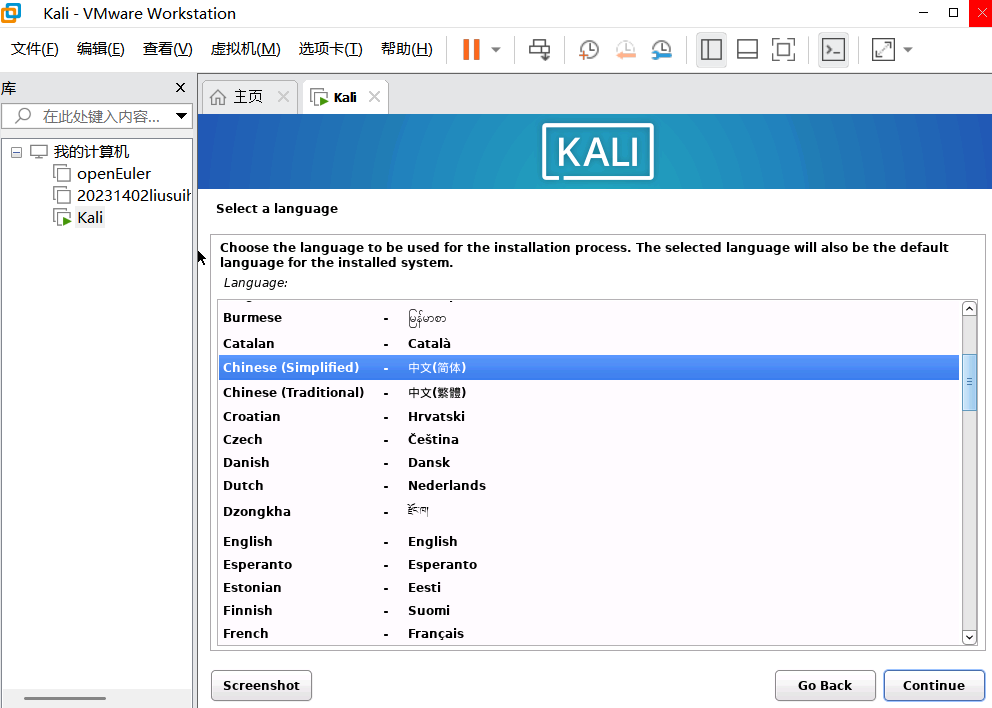The height and width of the screenshot is (708, 992).
Task: Select Finnish language row
Action: [x=589, y=610]
